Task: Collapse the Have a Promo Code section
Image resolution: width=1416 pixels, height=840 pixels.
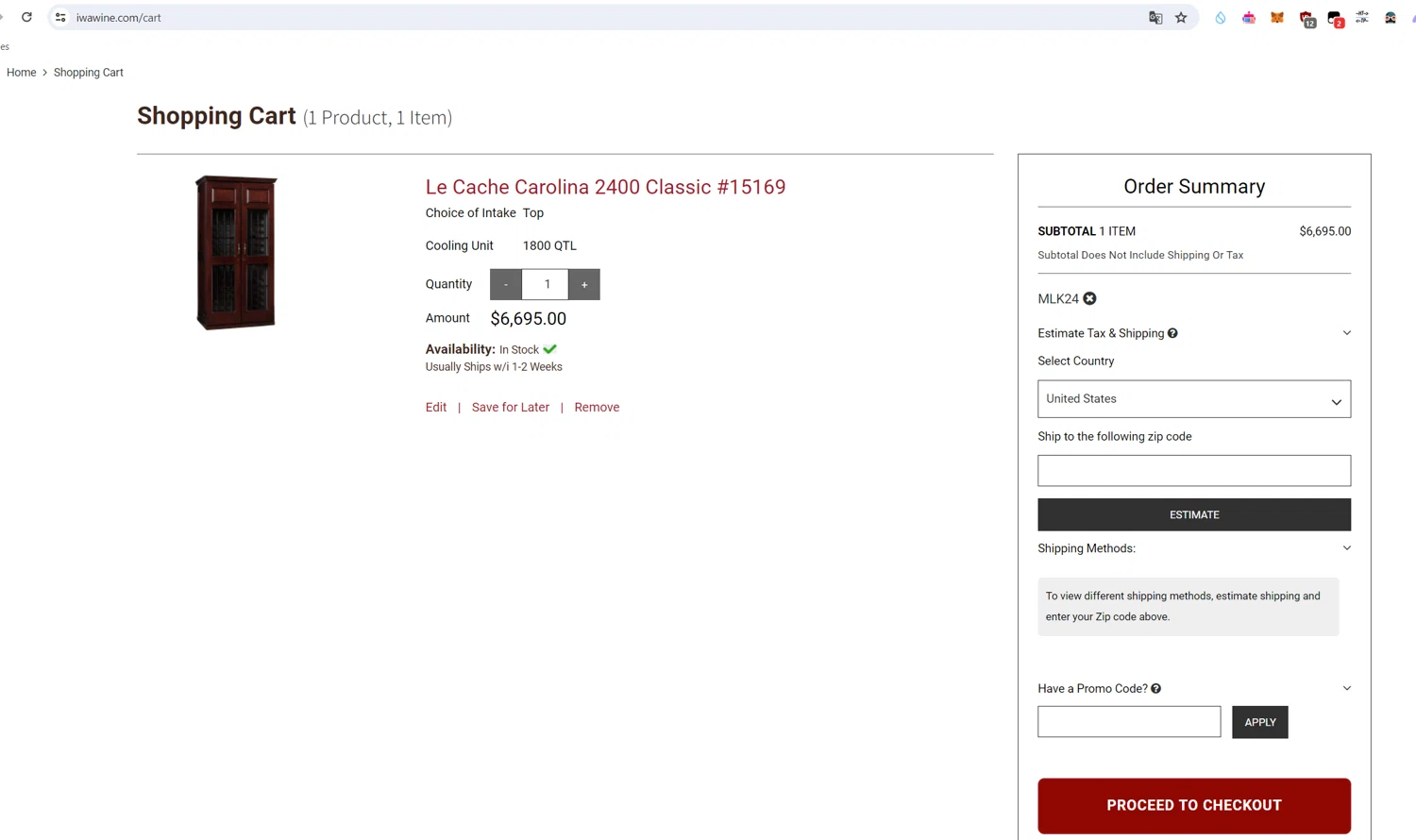Action: point(1346,689)
